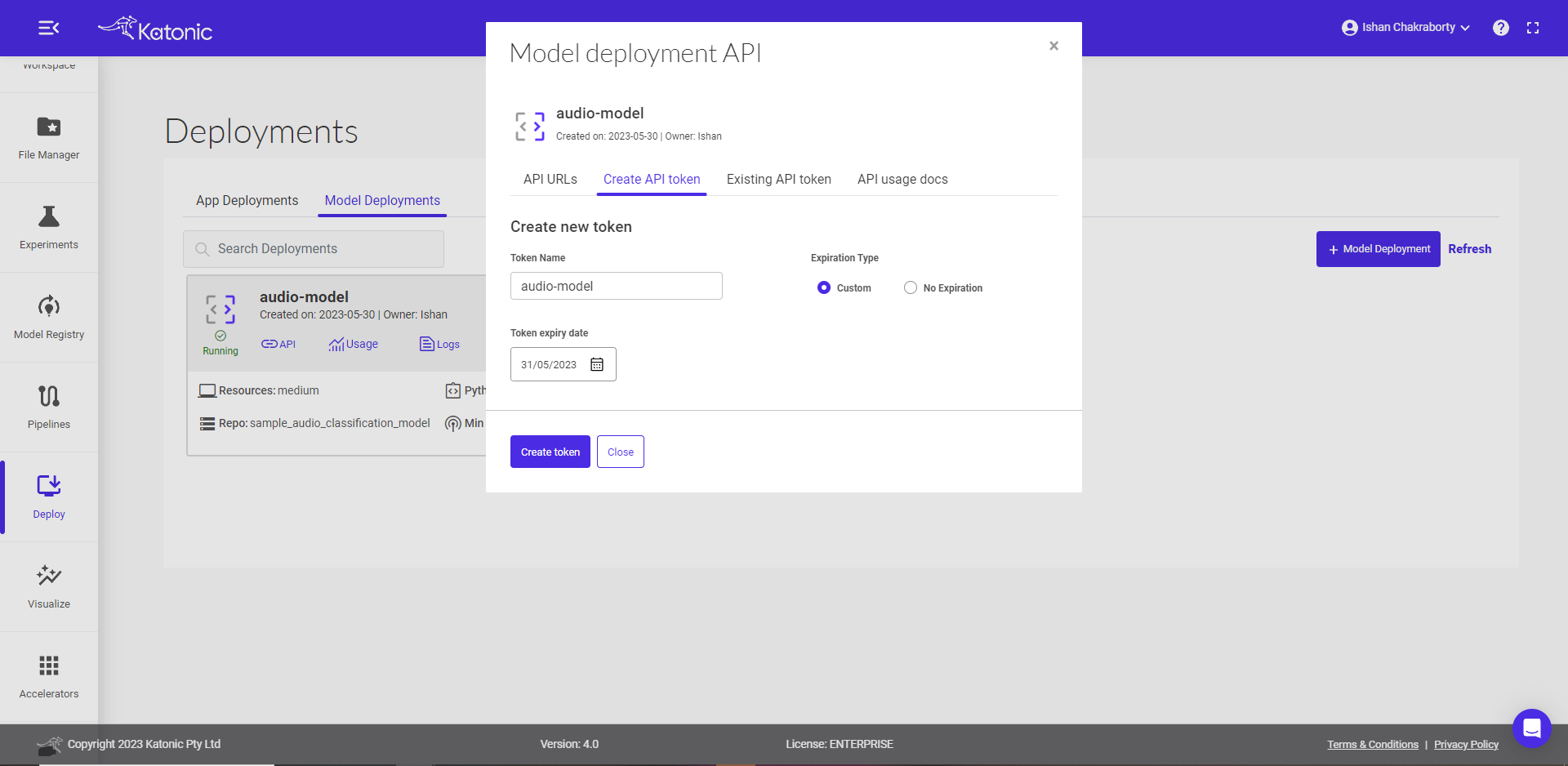View Usage of audio-model

point(353,344)
